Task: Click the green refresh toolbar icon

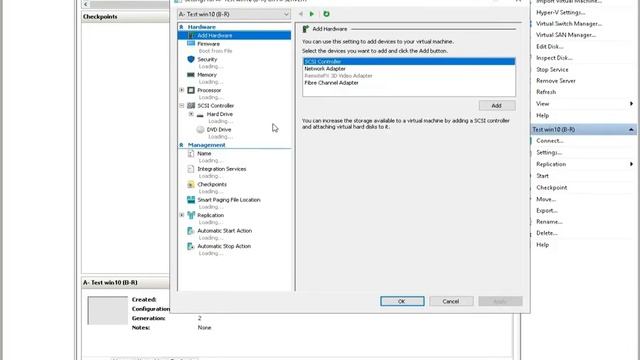Action: tap(326, 14)
